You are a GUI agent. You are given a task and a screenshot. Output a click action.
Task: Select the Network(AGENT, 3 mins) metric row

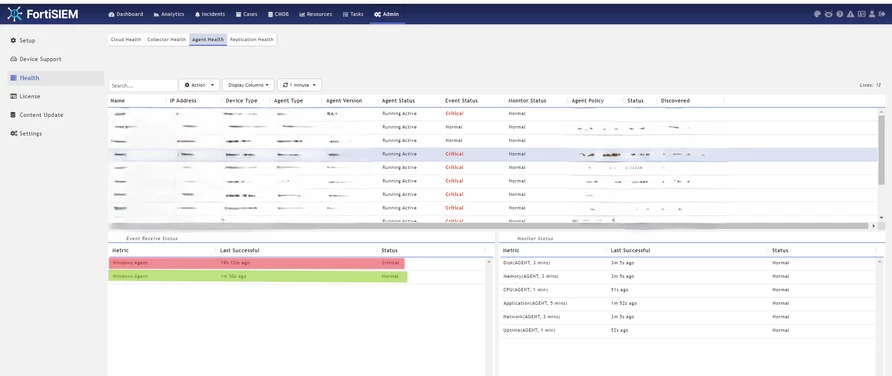pos(688,317)
